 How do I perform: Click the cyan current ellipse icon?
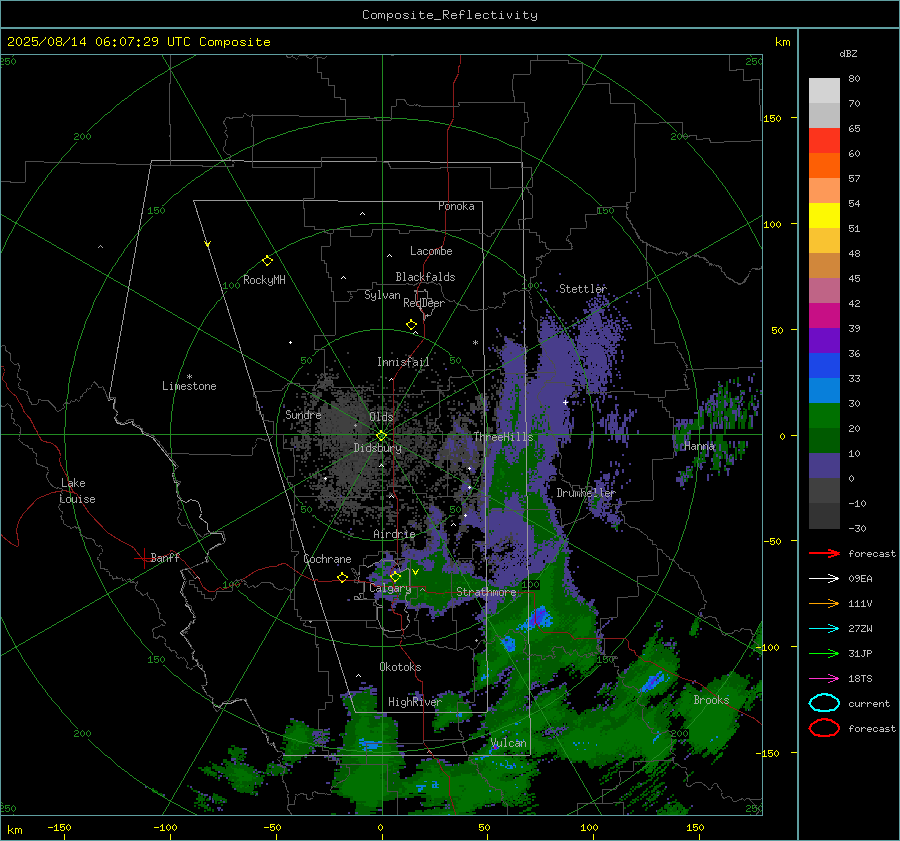click(824, 703)
